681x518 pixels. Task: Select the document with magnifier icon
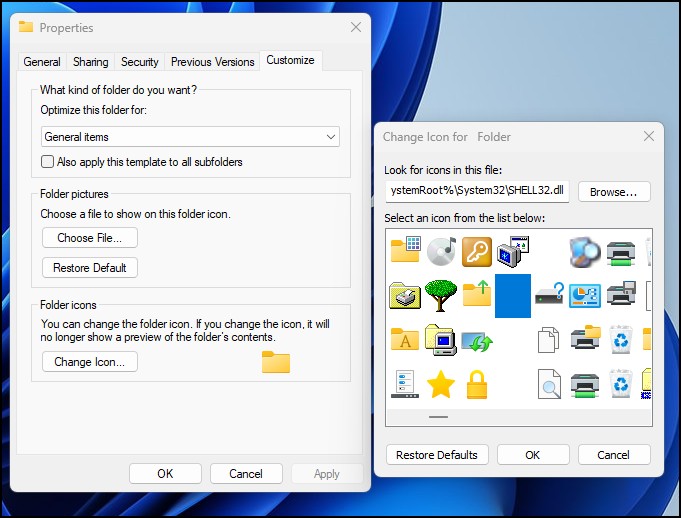point(549,384)
